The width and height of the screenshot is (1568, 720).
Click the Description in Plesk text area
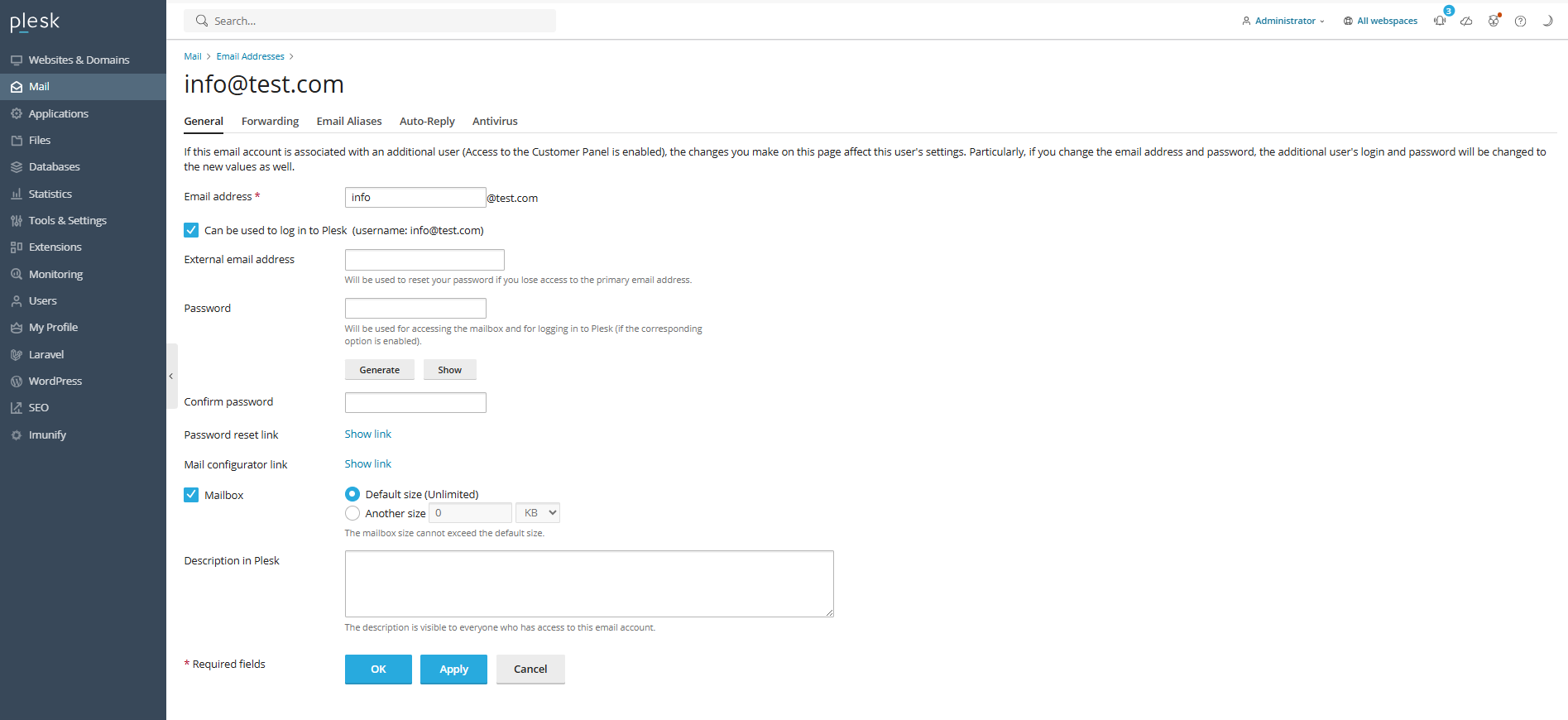[x=588, y=583]
